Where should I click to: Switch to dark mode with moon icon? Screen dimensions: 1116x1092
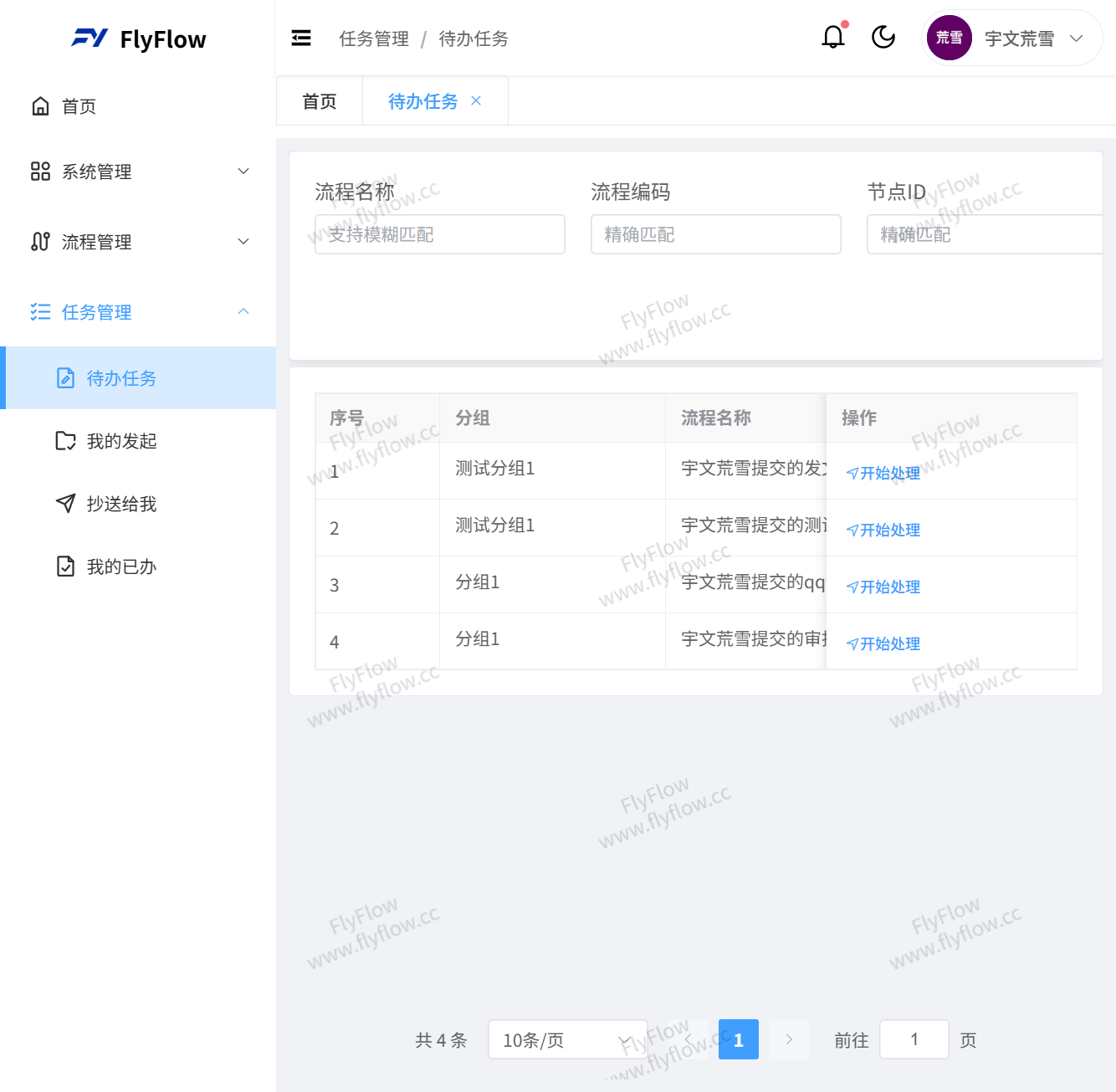point(883,38)
